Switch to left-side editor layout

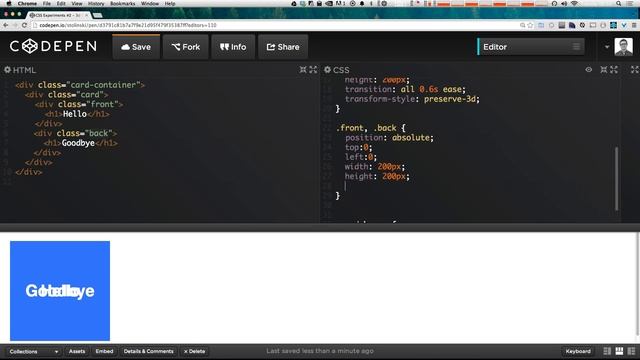[607, 351]
